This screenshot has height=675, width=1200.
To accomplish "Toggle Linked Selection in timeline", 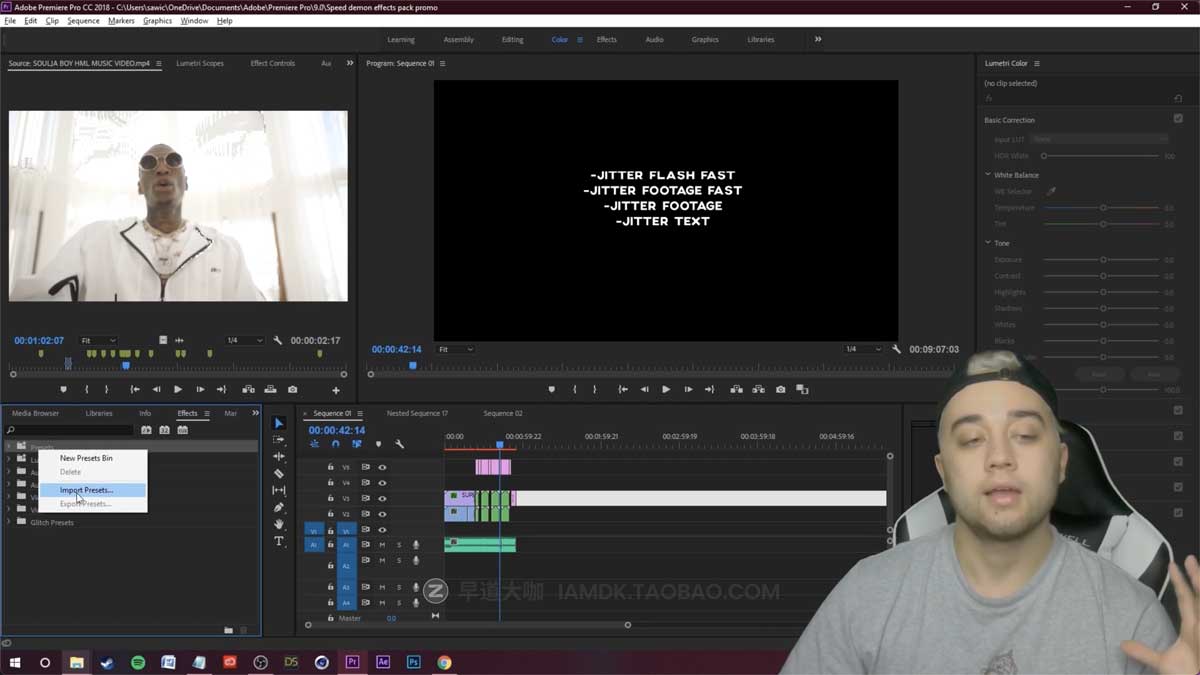I will click(x=356, y=444).
